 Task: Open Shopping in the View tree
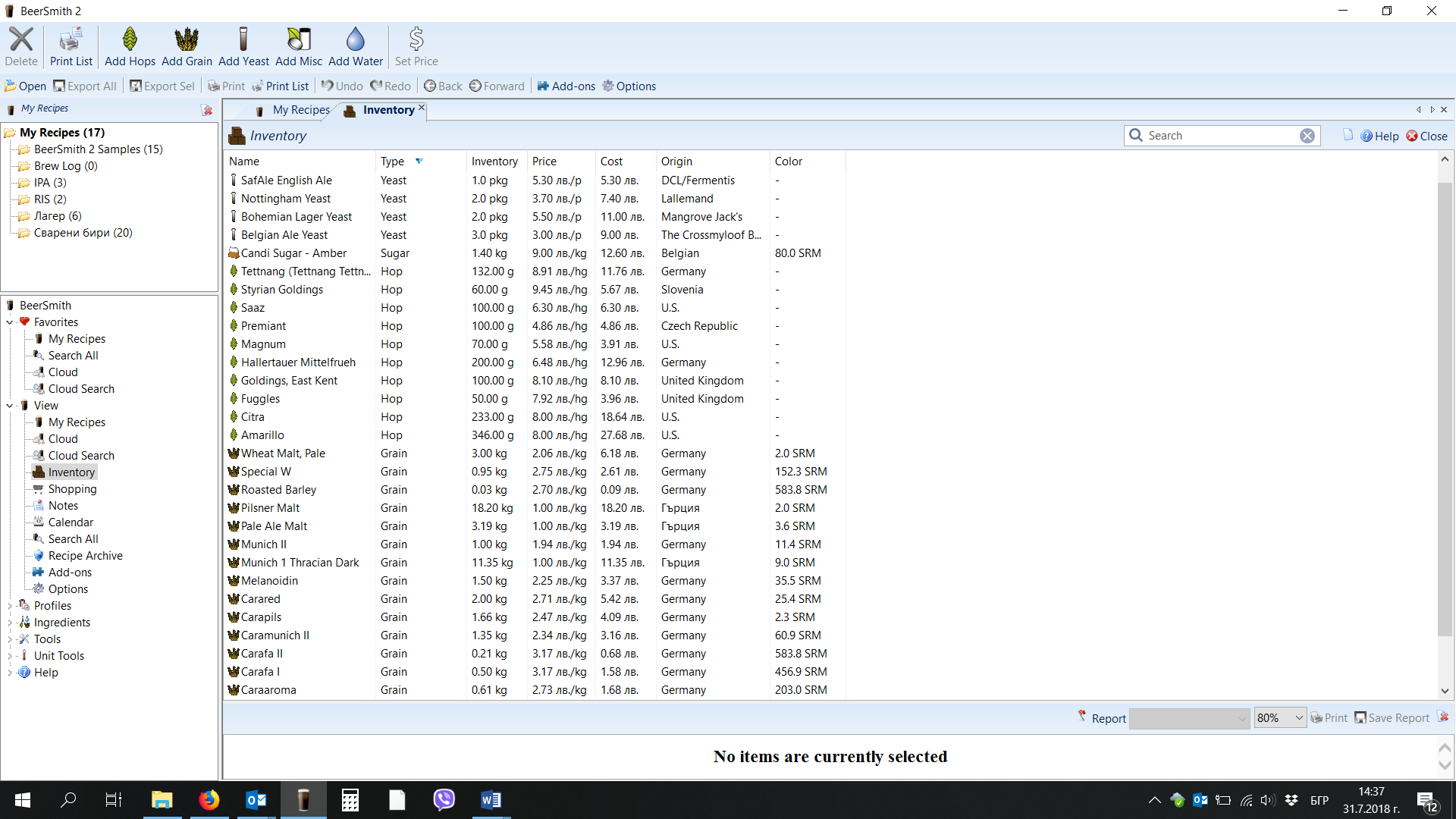pos(72,489)
